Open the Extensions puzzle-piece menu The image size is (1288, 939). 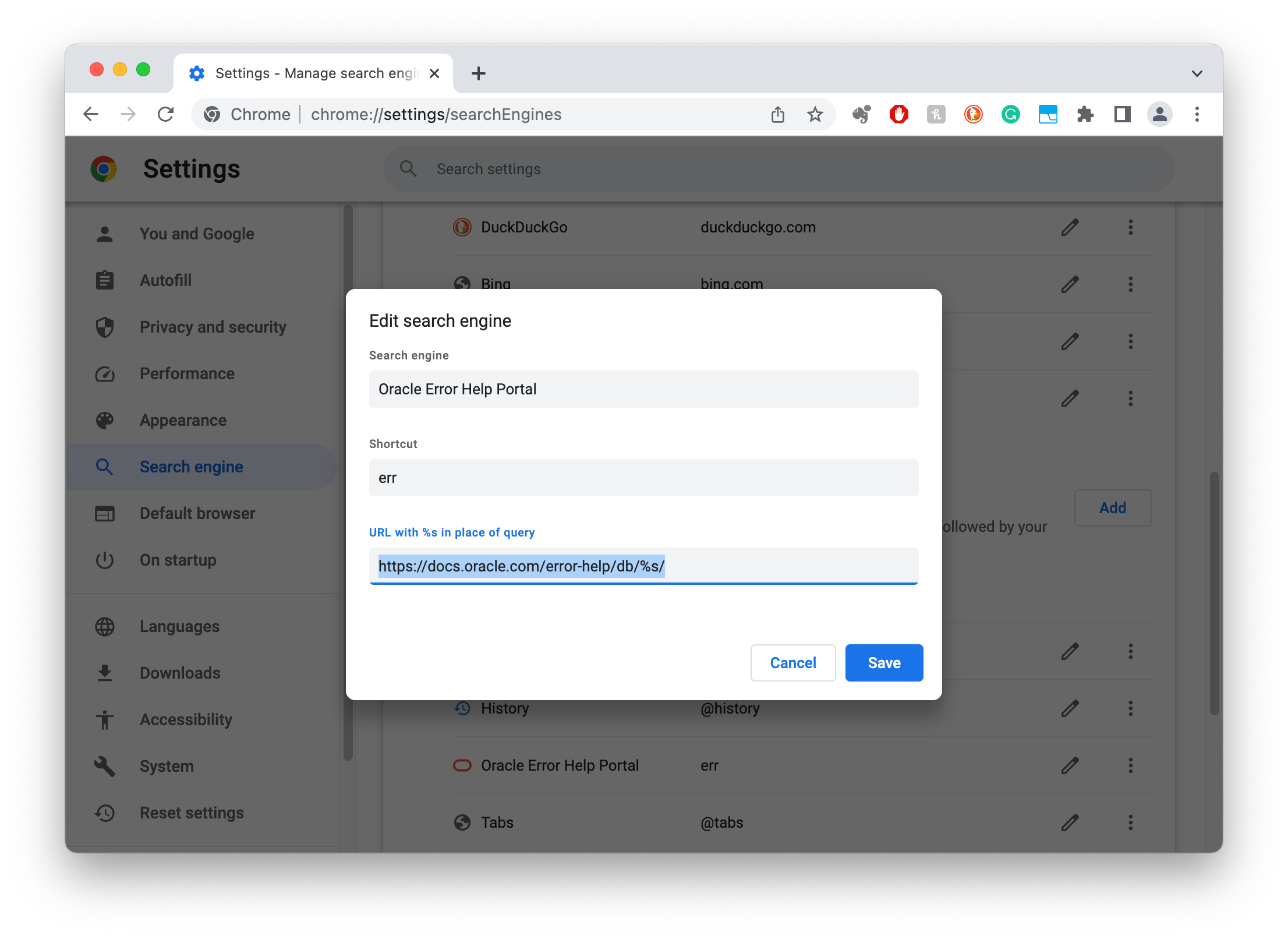[1085, 114]
